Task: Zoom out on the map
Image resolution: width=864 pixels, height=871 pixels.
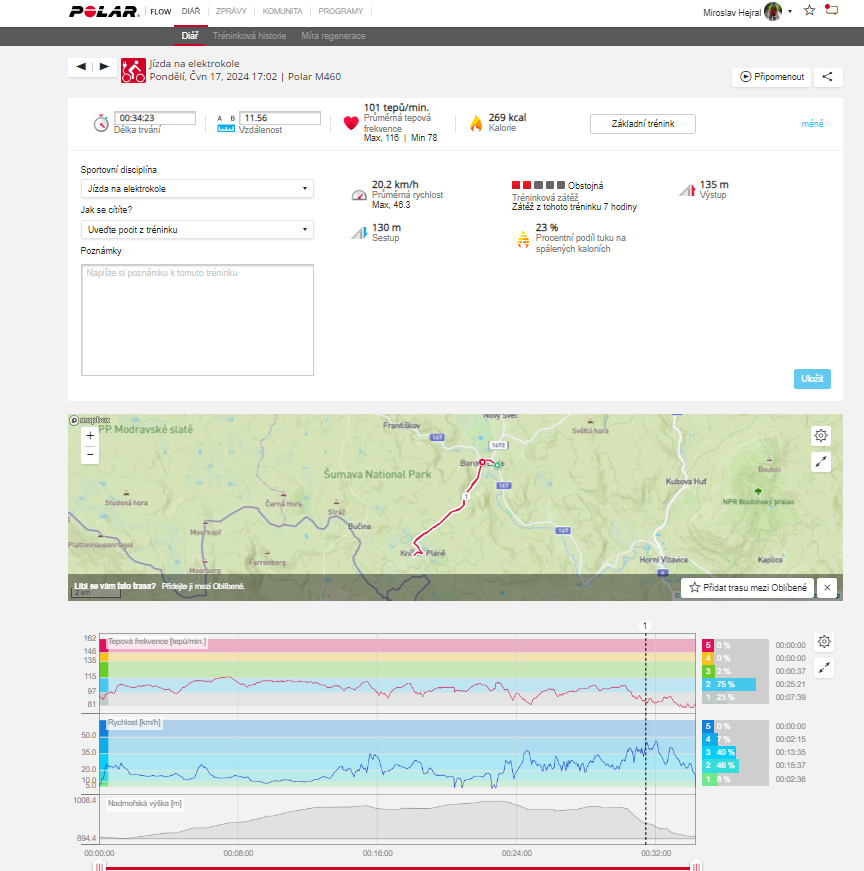Action: [90, 454]
